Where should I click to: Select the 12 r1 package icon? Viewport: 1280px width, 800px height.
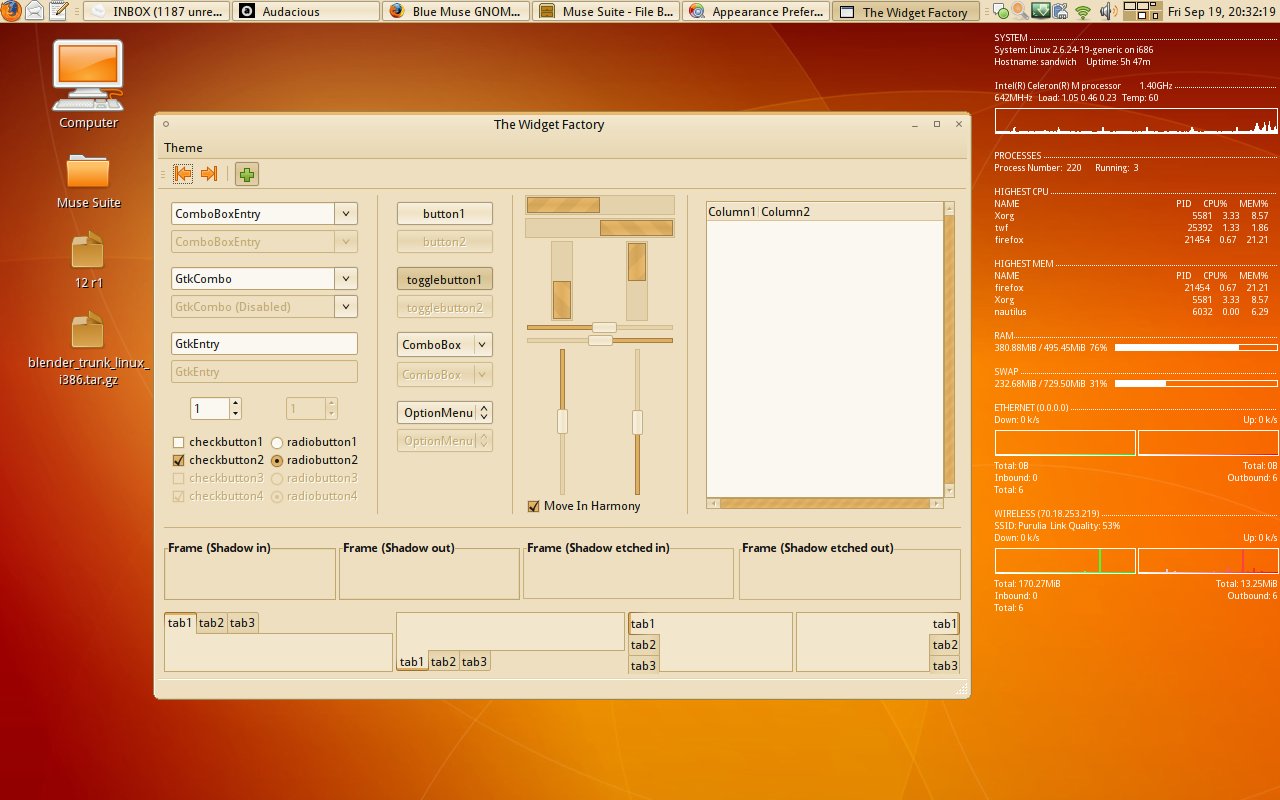[88, 251]
